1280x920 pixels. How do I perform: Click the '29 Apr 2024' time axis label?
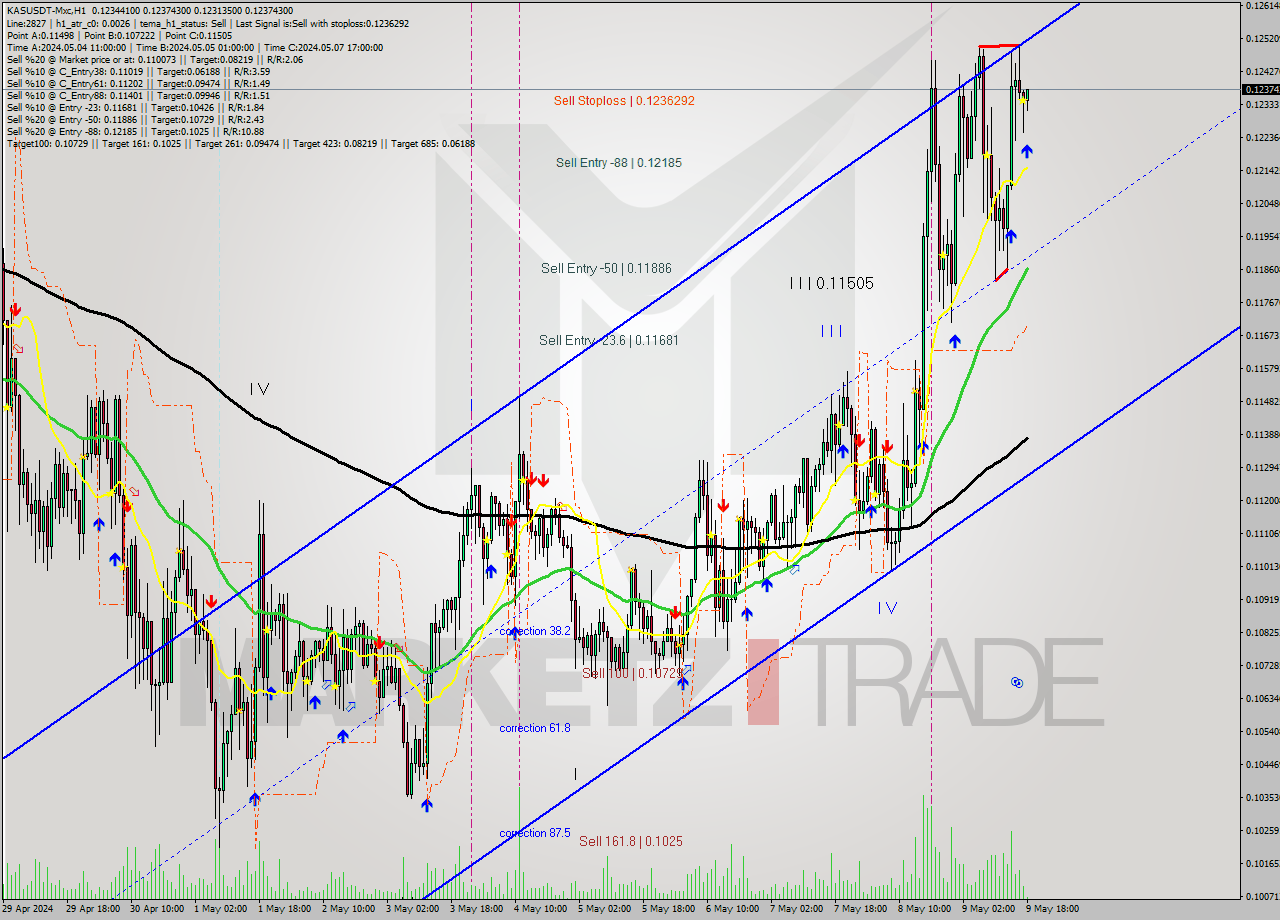[27, 909]
